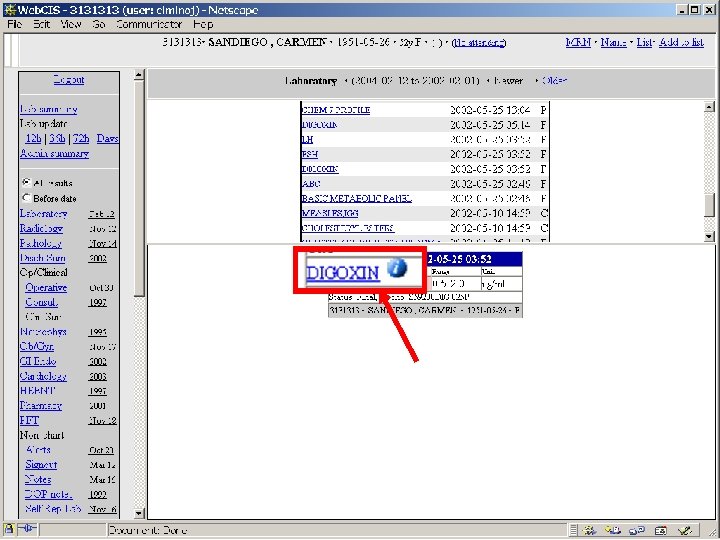Screen dimensions: 720x540
Task: Open the DOP notes link
Action: click(49, 495)
